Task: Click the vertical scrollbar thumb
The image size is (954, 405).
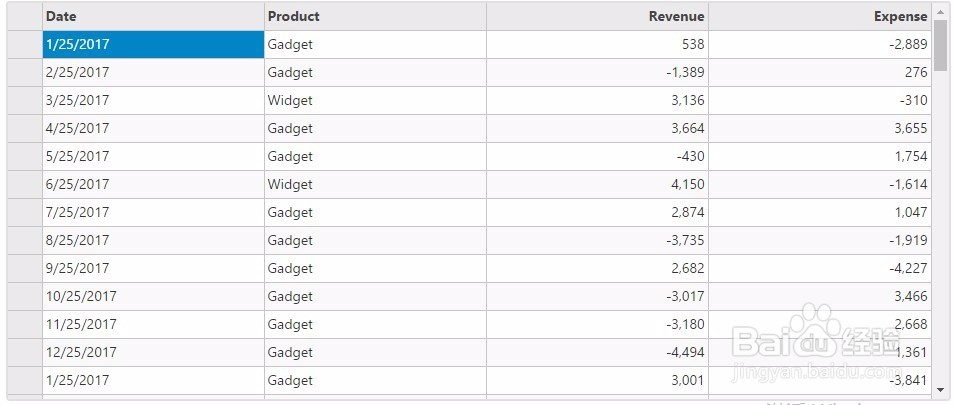Action: (940, 45)
